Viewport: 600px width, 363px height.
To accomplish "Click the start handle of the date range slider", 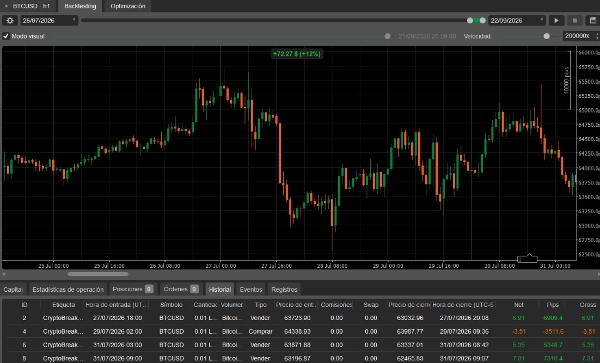I will tap(470, 20).
